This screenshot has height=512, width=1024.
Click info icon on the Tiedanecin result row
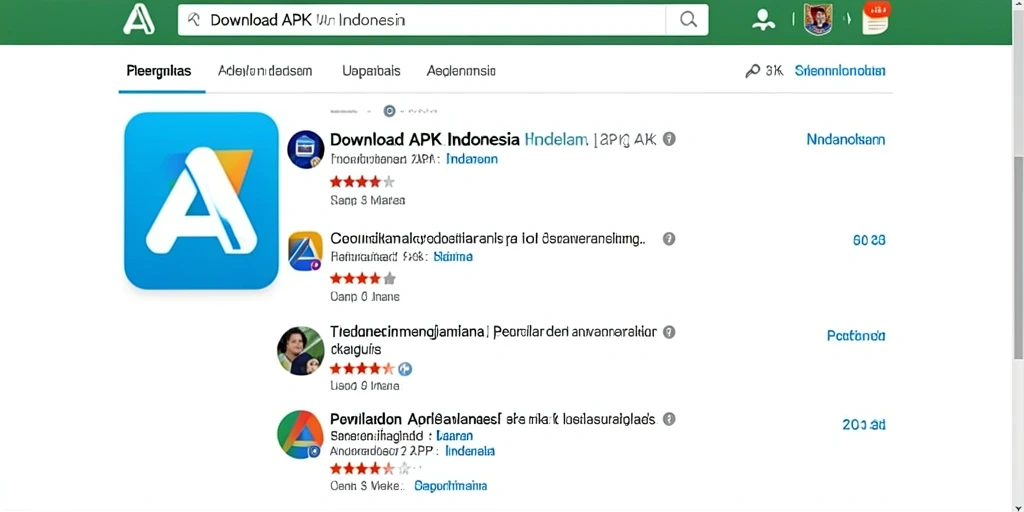point(669,332)
